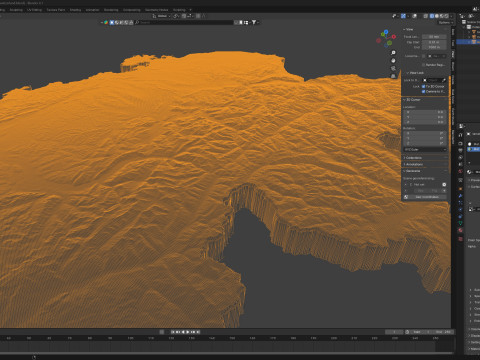Screen dimensions: 480x360
Task: Open the pivot point menu in viewport header
Action: [176, 16]
